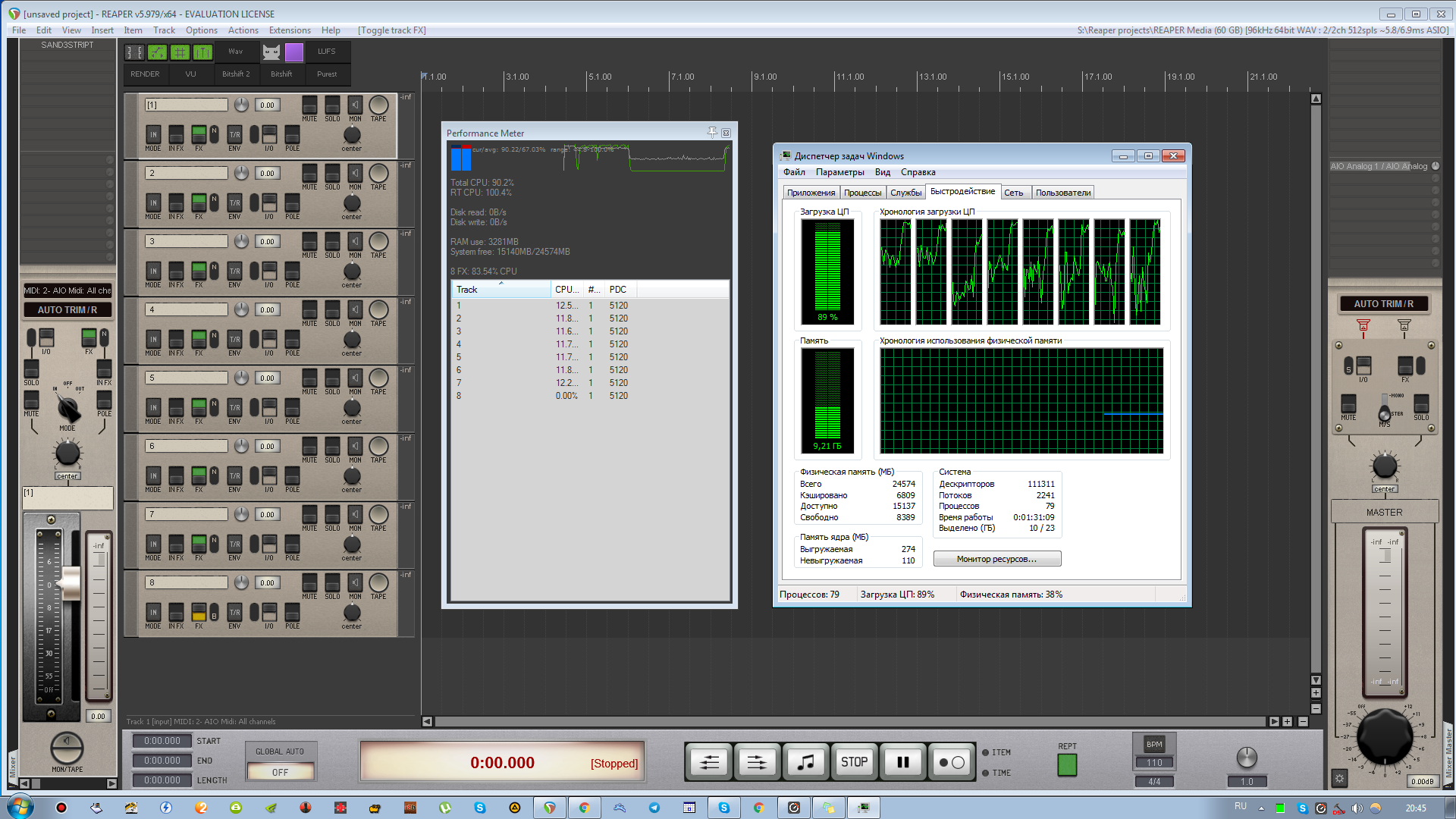This screenshot has width=1456, height=819.
Task: Select the TIME radio option
Action: [x=985, y=773]
